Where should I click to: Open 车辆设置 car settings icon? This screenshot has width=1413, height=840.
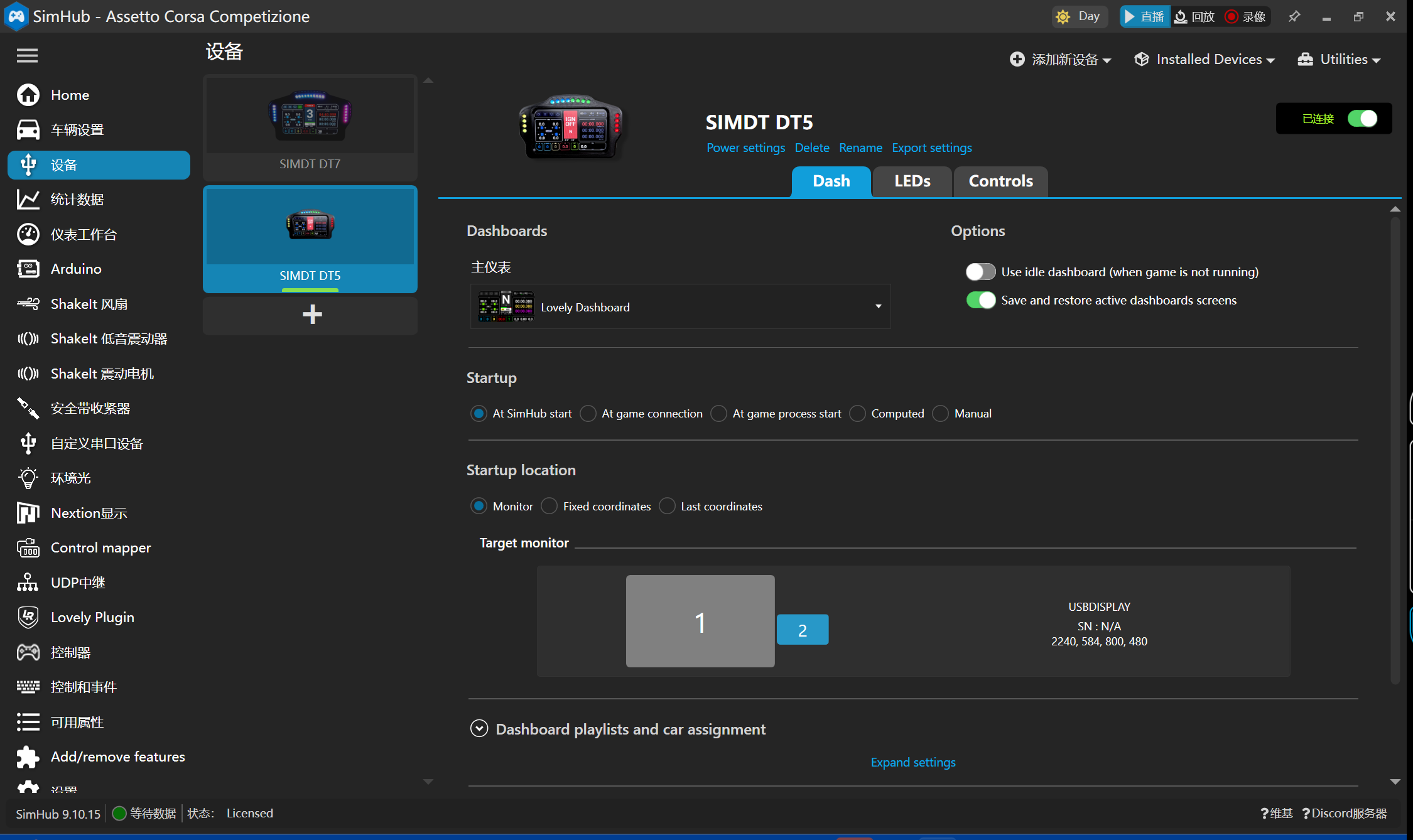pos(28,130)
